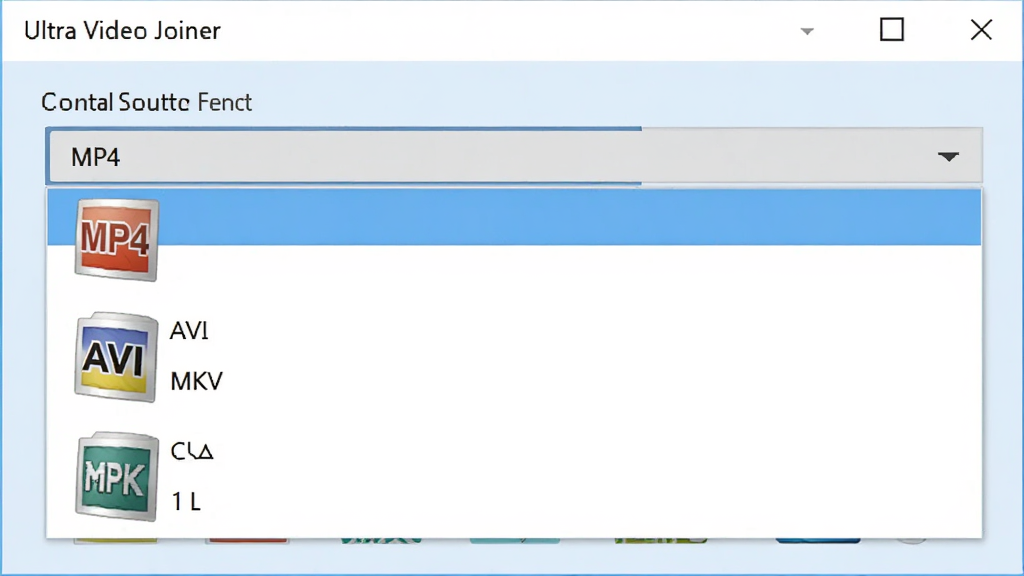
Task: Click the partially hidden light teal icon
Action: pyautogui.click(x=515, y=540)
